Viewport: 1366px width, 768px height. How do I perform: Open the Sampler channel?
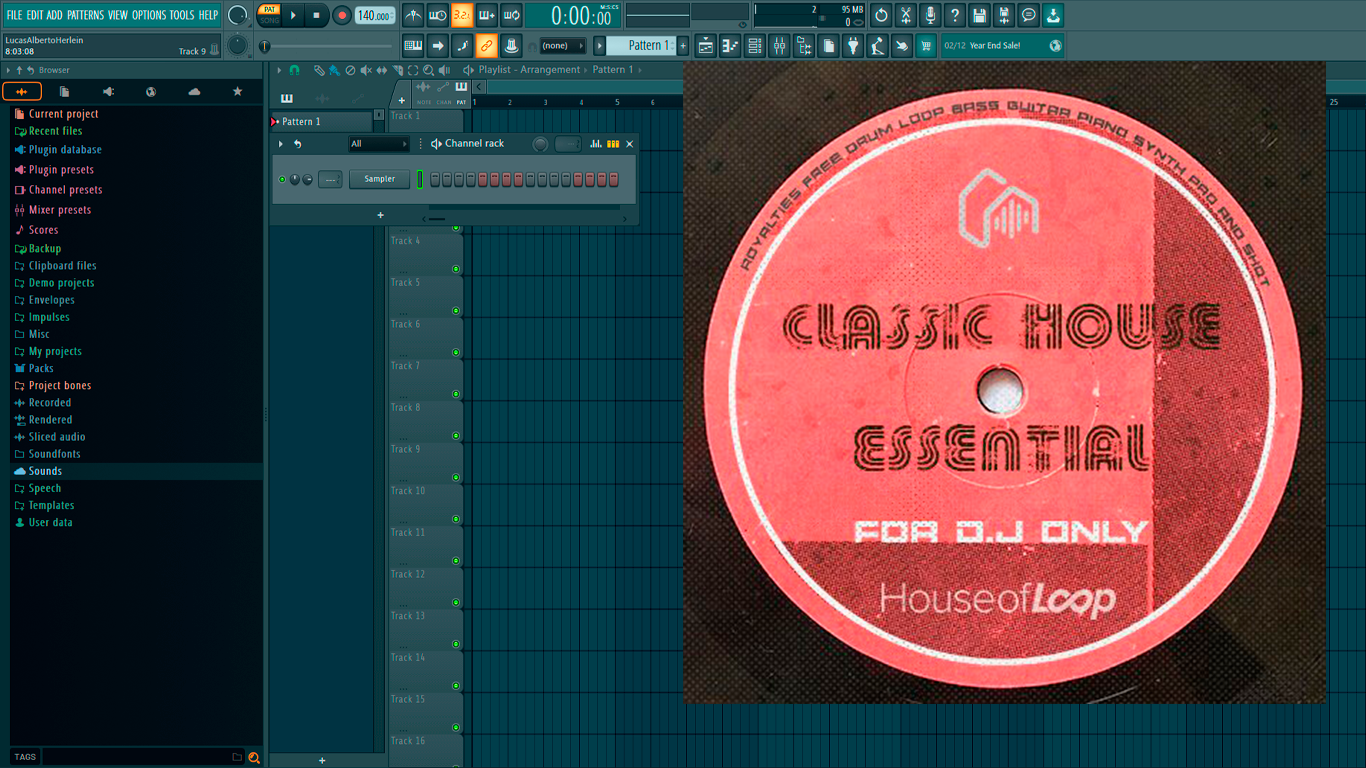coord(379,179)
